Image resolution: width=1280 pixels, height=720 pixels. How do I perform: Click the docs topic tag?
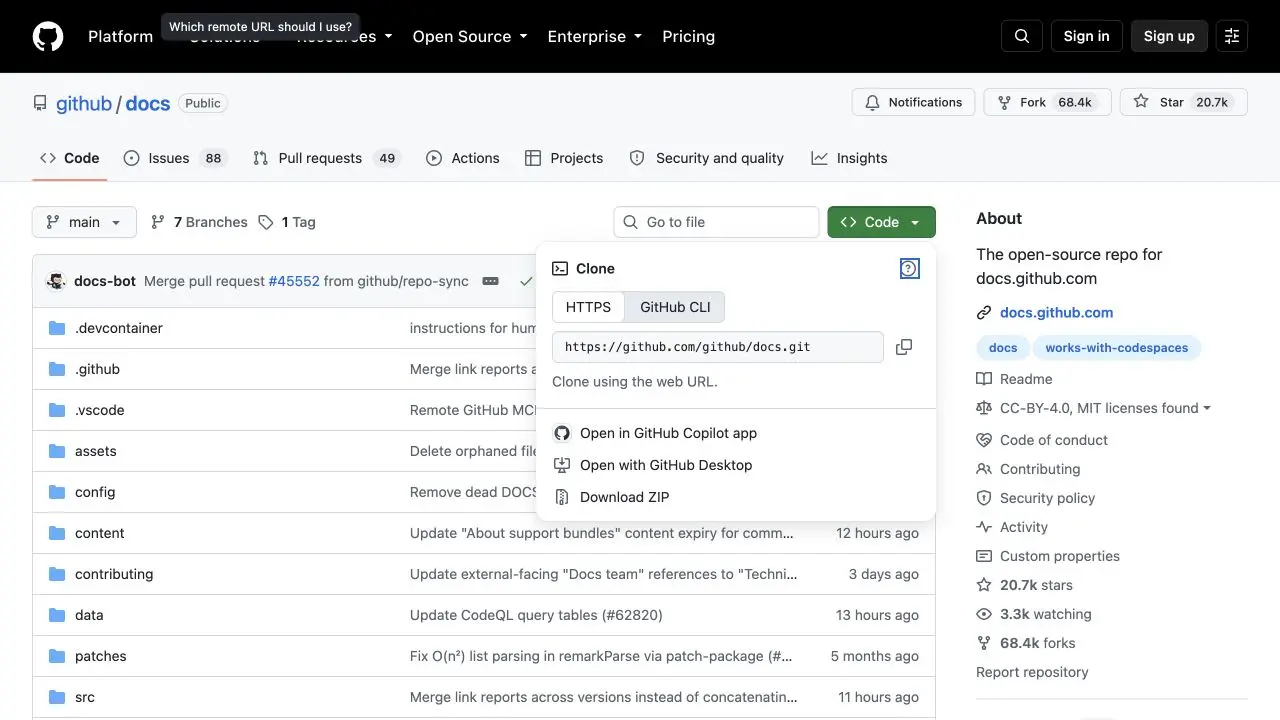click(1003, 348)
